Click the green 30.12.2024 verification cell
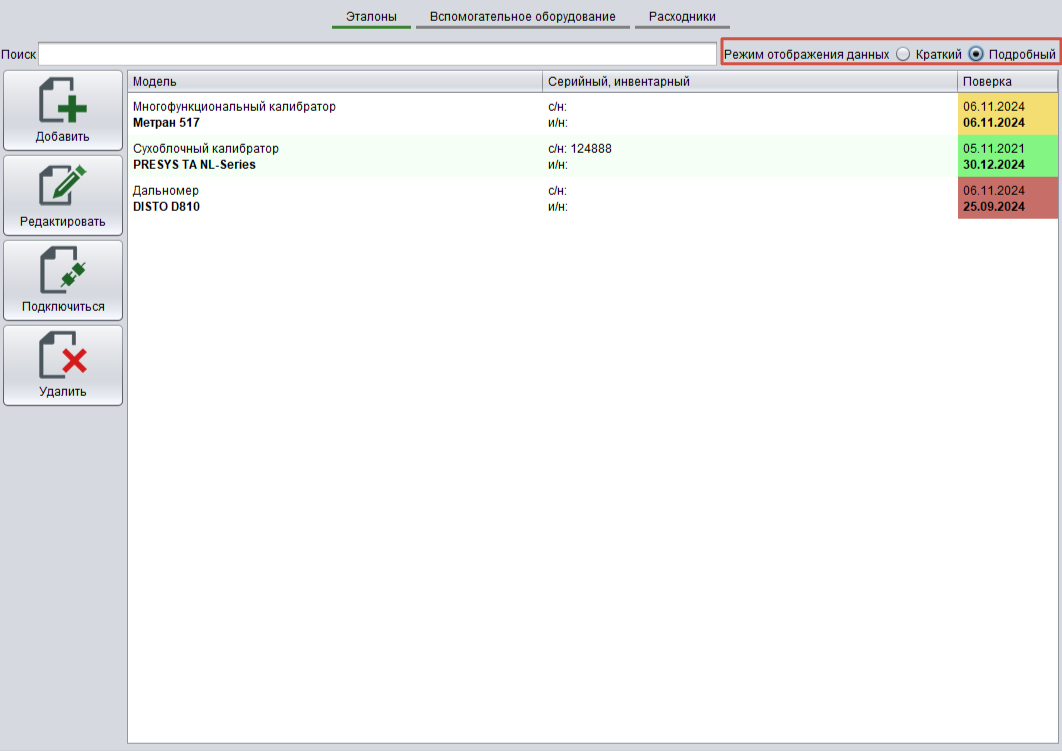Viewport: 1062px width, 751px height. click(x=1007, y=156)
